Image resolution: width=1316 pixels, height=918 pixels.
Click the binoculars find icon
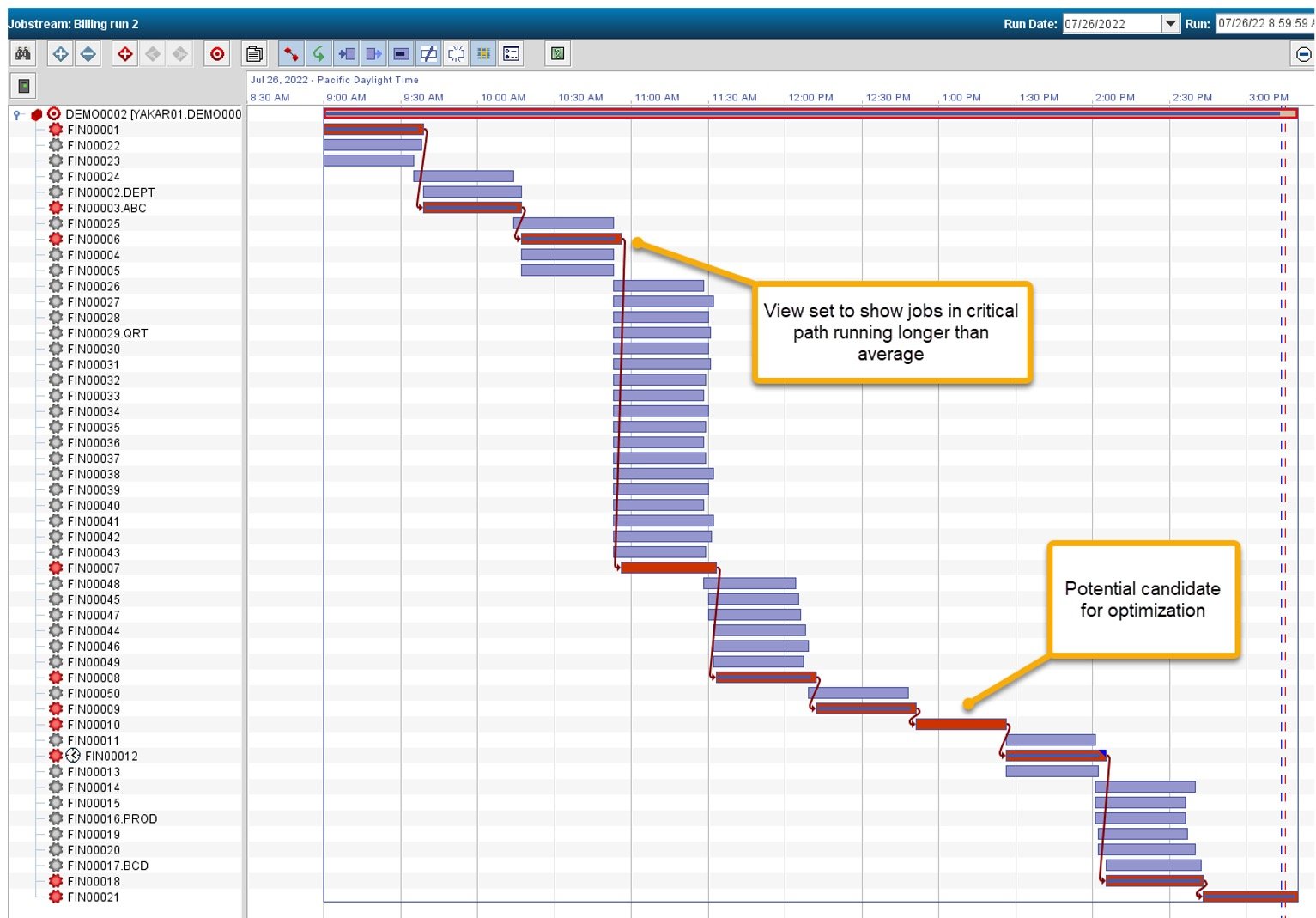click(23, 54)
